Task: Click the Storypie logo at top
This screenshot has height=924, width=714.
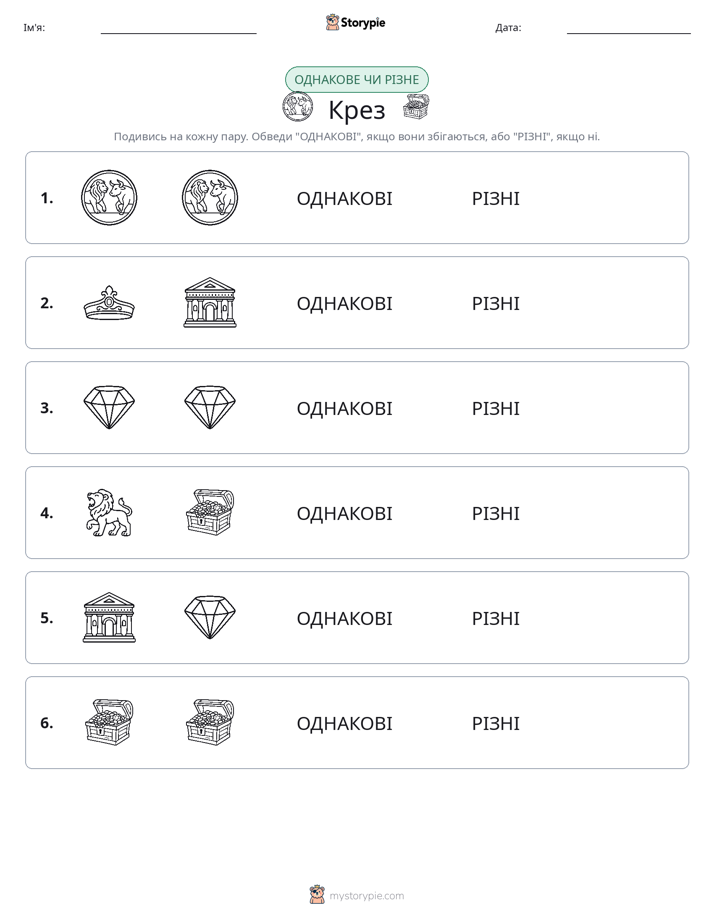Action: click(x=355, y=22)
